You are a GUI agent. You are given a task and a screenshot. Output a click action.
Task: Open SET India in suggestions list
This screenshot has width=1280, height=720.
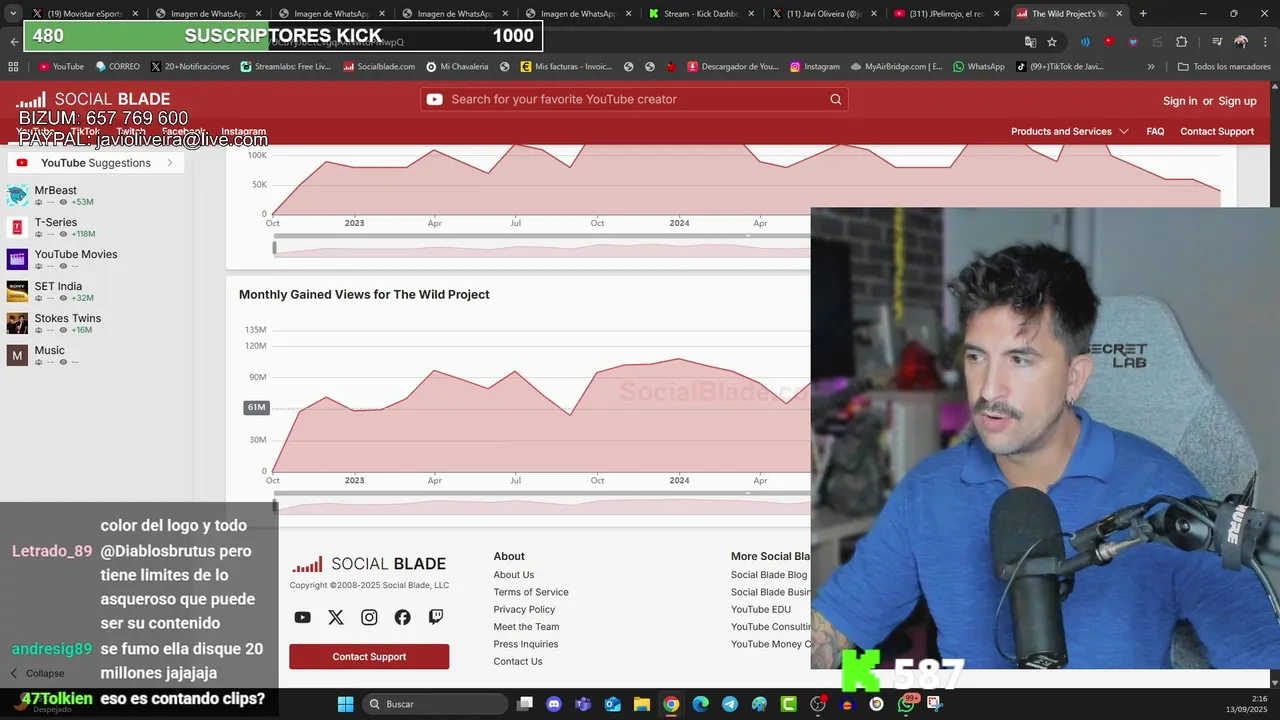click(x=58, y=286)
